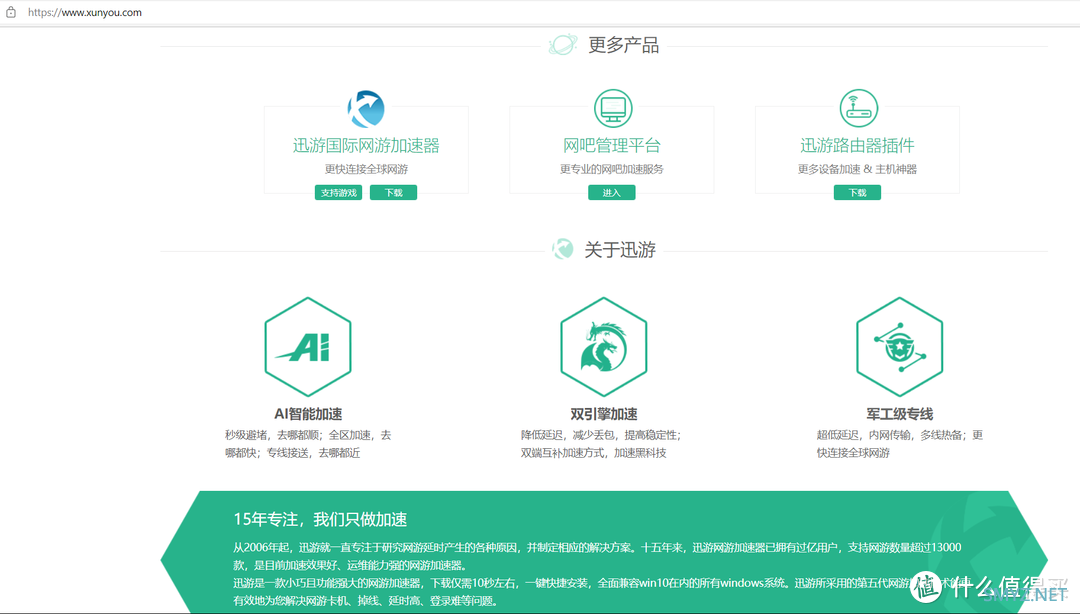Click the lock icon in address bar

pyautogui.click(x=11, y=12)
